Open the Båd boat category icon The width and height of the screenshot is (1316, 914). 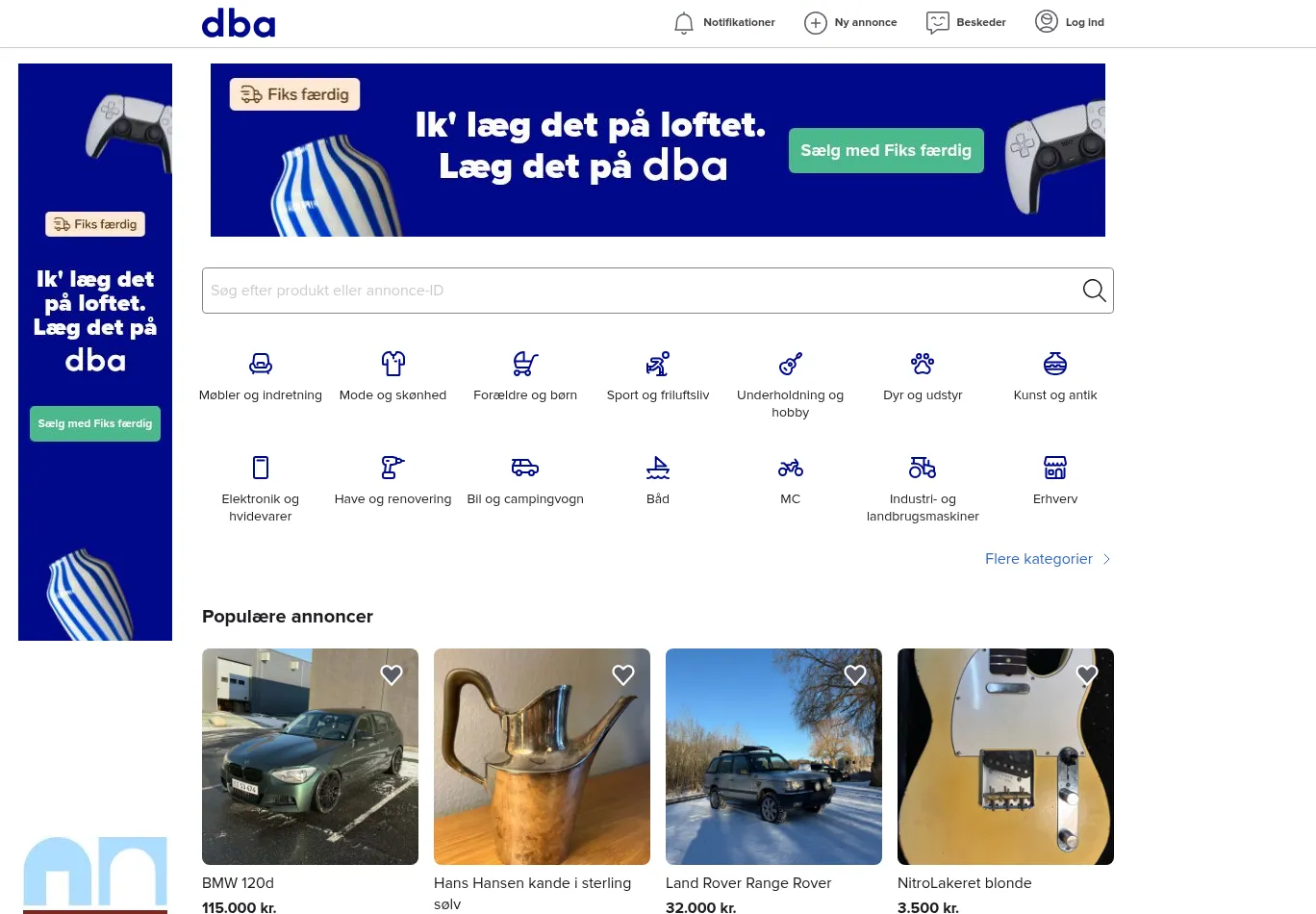pos(658,468)
